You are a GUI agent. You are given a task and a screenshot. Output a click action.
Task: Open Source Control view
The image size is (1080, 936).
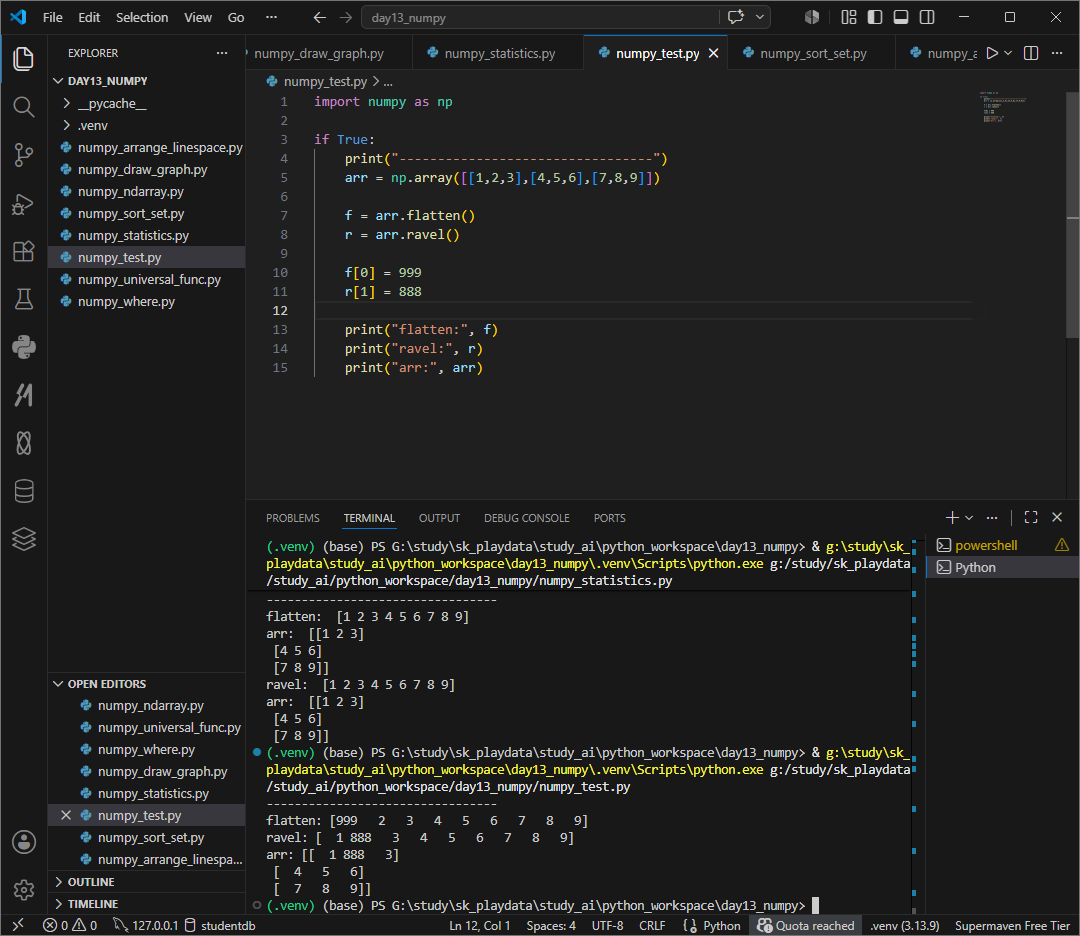pyautogui.click(x=23, y=155)
